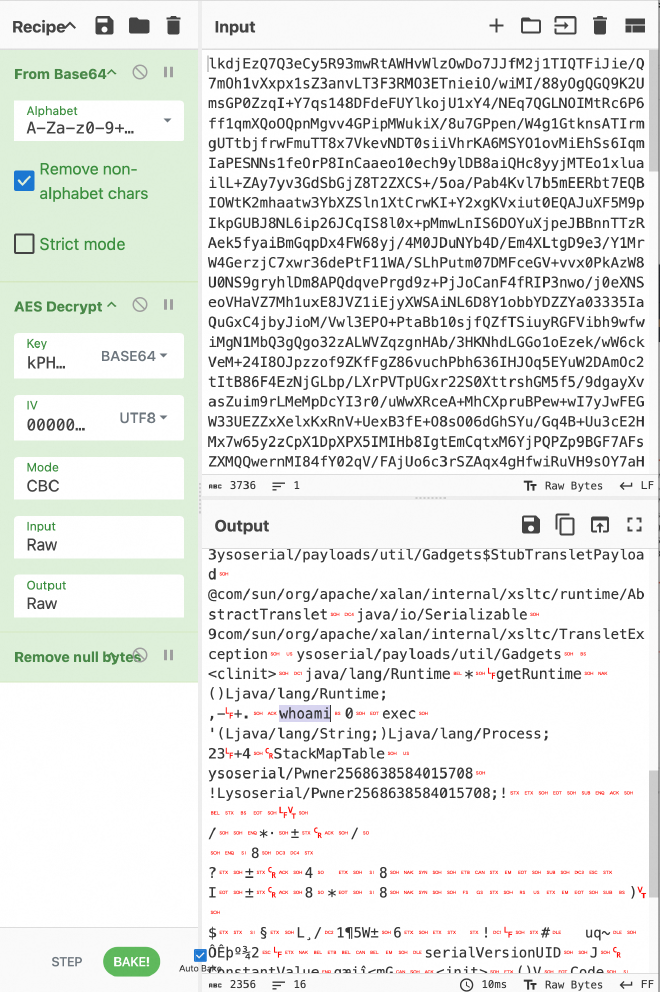This screenshot has width=660, height=992.
Task: Enable Strict mode checkbox
Action: point(25,244)
